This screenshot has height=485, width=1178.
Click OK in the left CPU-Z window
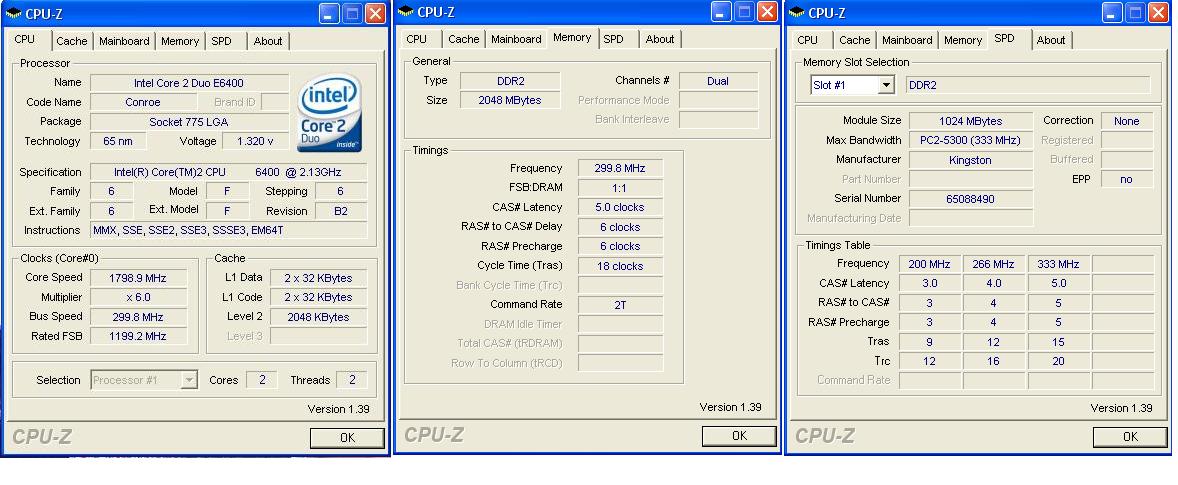(347, 438)
